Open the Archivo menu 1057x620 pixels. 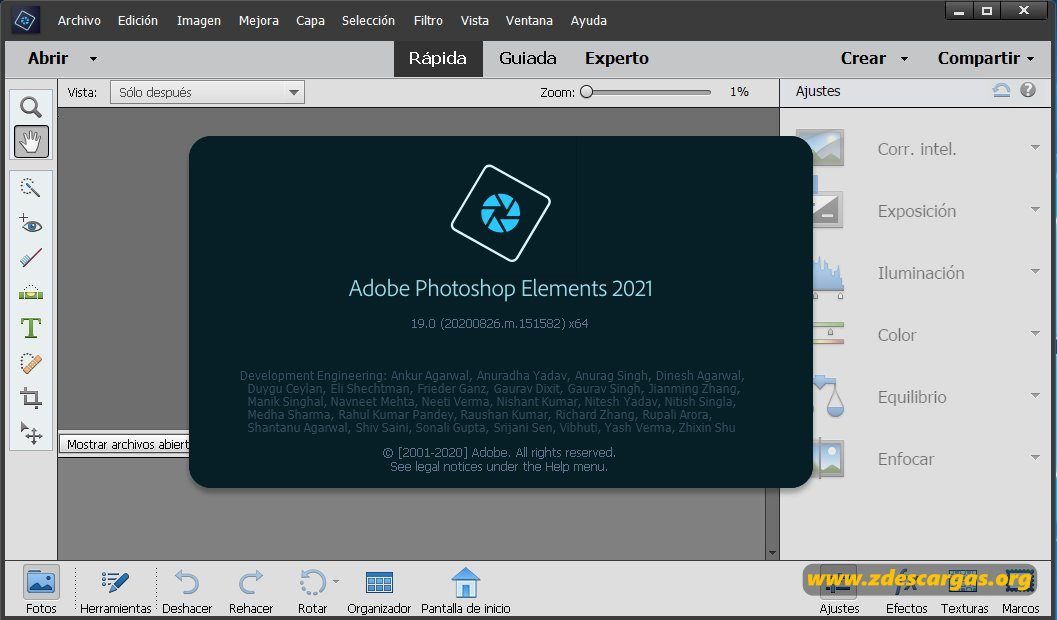[x=79, y=21]
